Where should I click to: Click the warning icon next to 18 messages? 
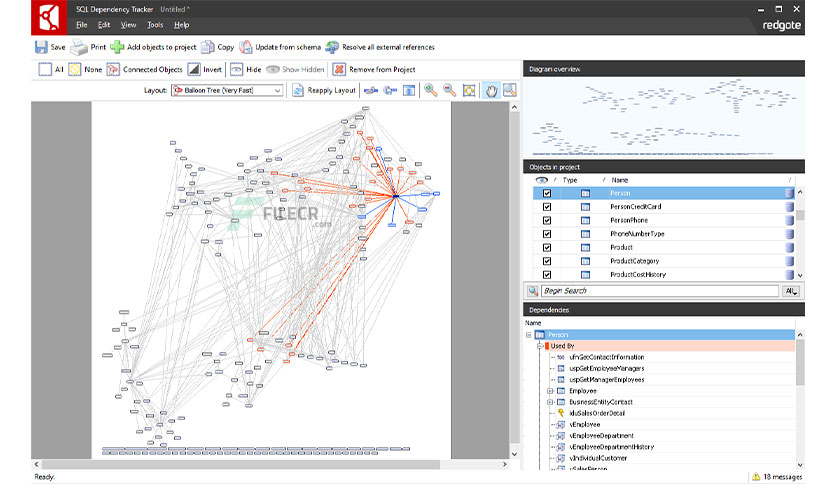[756, 477]
